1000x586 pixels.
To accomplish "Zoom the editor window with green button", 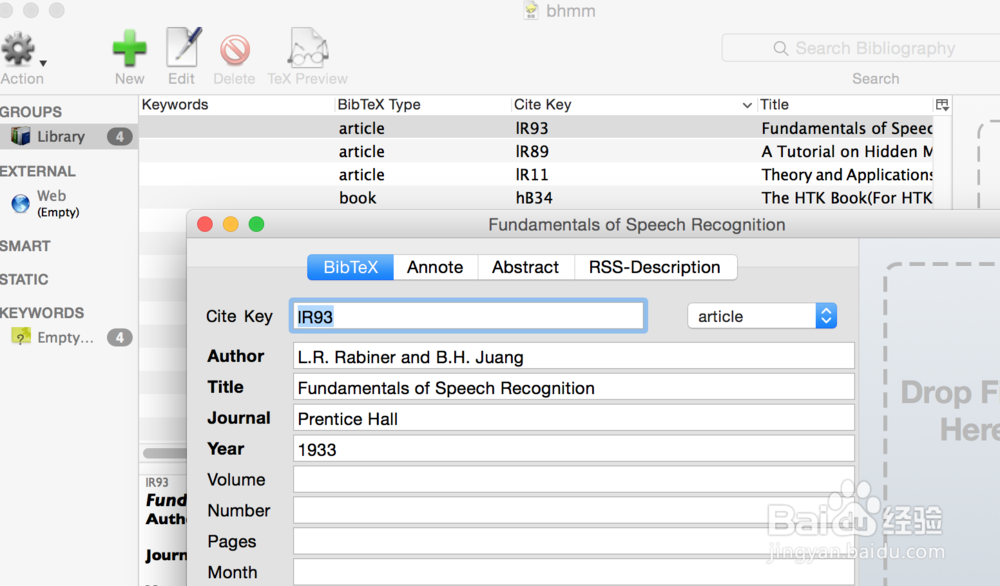I will 256,224.
